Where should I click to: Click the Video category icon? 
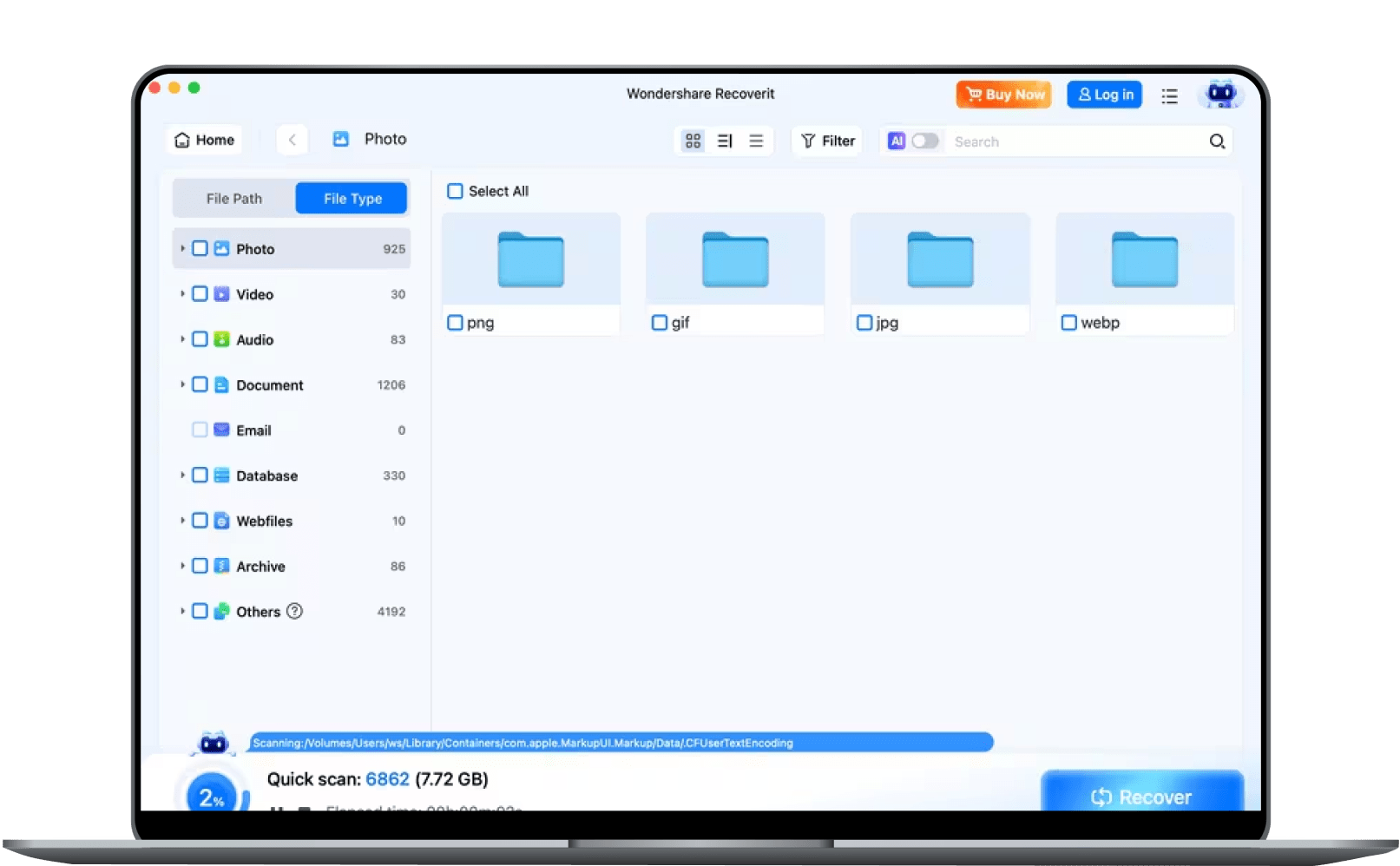[221, 294]
